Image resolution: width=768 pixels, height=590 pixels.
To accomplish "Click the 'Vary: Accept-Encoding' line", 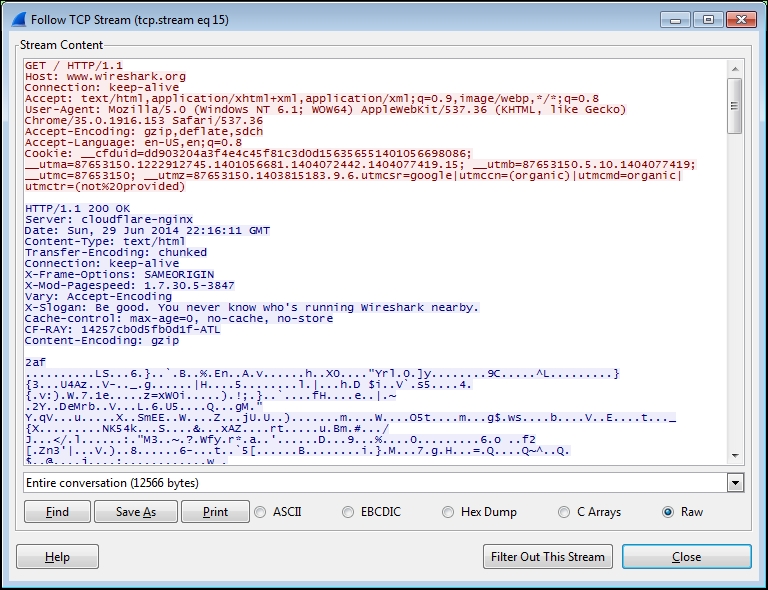I will [98, 297].
